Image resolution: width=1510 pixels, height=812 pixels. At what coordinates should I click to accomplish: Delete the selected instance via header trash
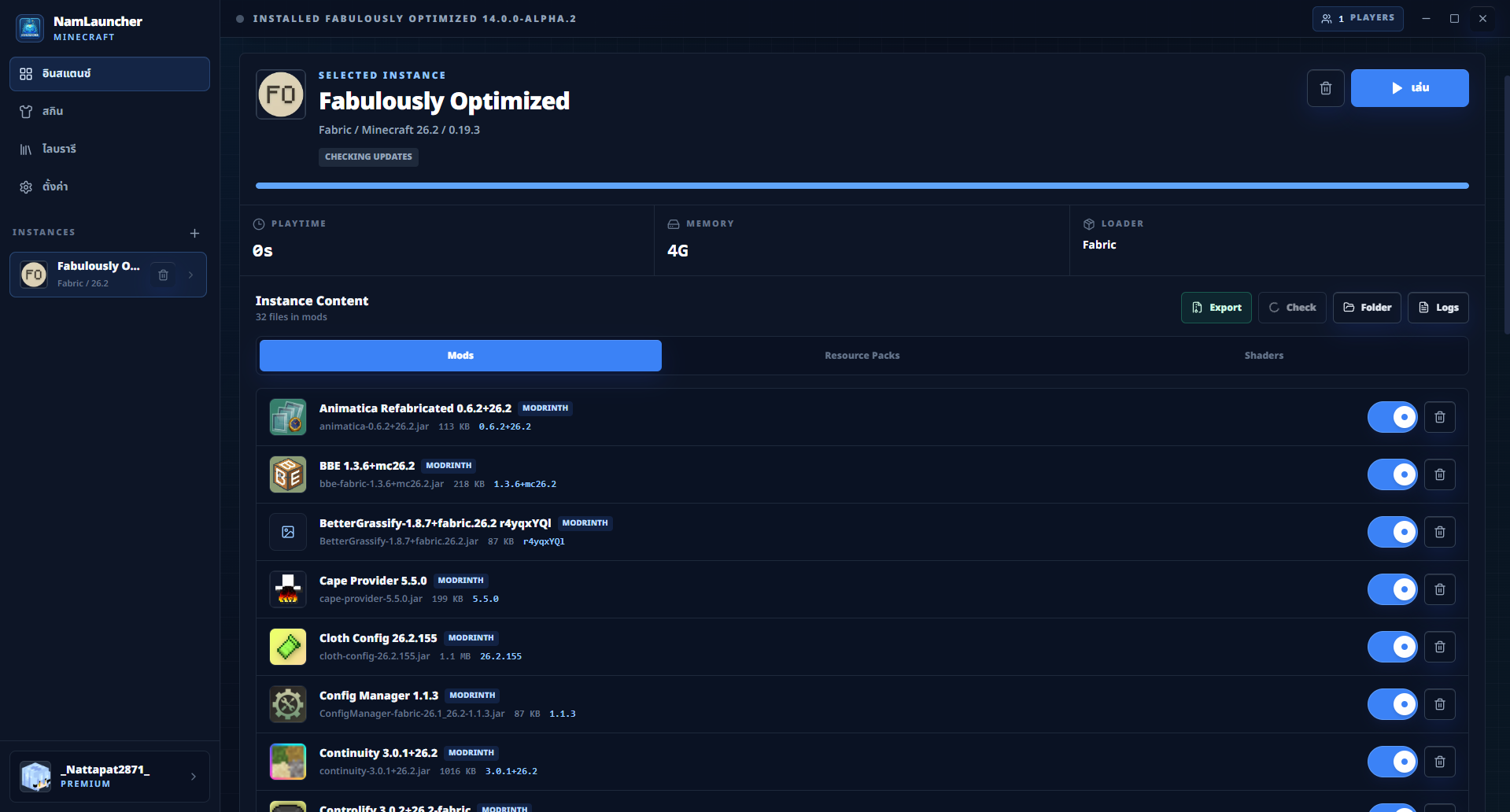pyautogui.click(x=1325, y=88)
